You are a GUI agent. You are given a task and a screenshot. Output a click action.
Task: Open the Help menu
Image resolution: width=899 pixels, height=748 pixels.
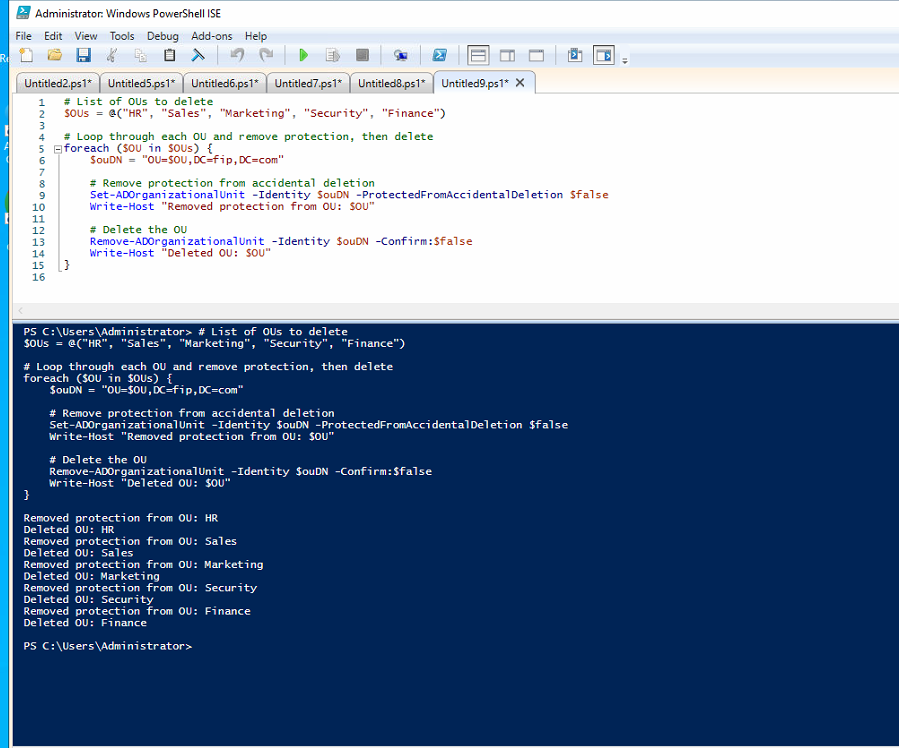[256, 36]
